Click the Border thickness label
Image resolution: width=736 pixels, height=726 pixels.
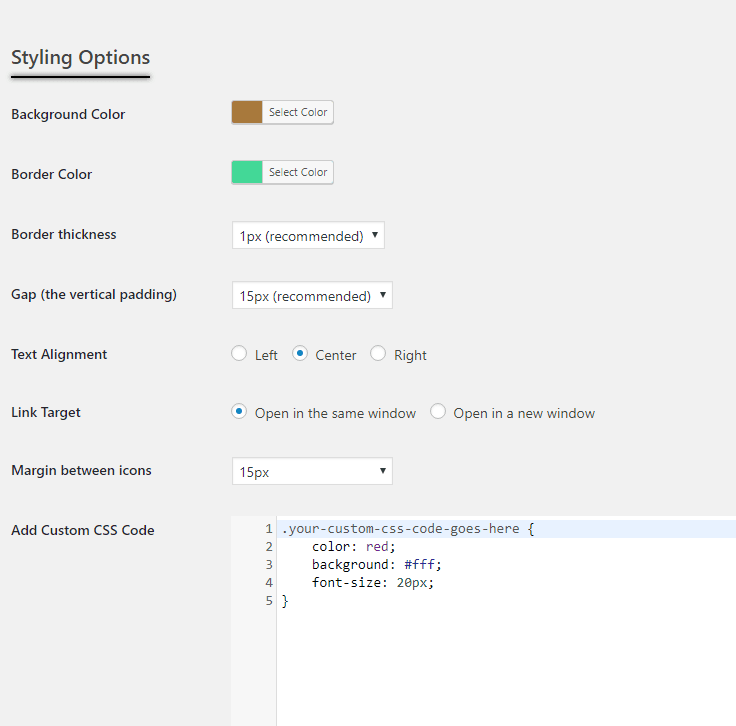[x=64, y=235]
